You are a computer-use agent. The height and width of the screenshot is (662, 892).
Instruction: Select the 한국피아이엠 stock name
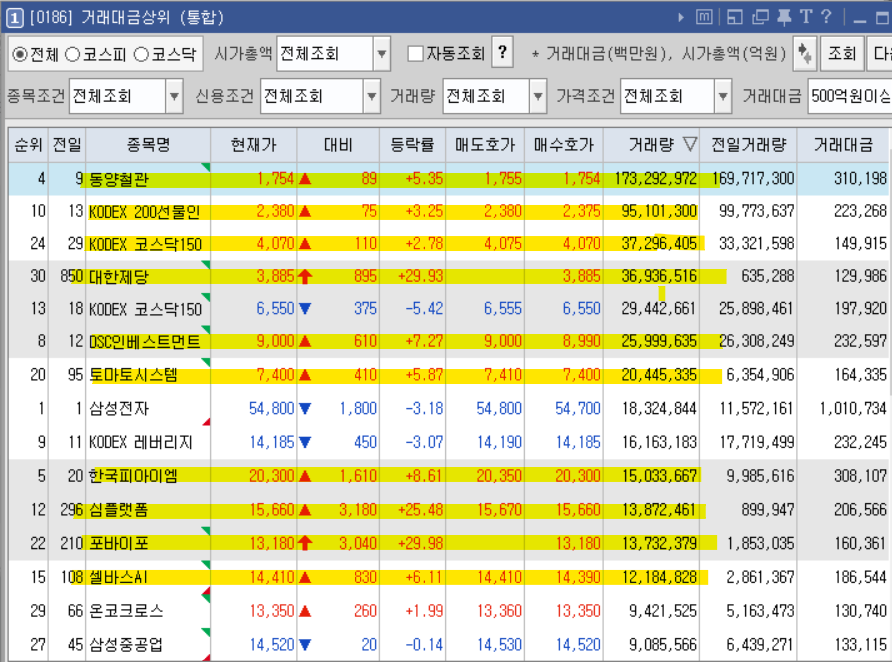(x=133, y=475)
